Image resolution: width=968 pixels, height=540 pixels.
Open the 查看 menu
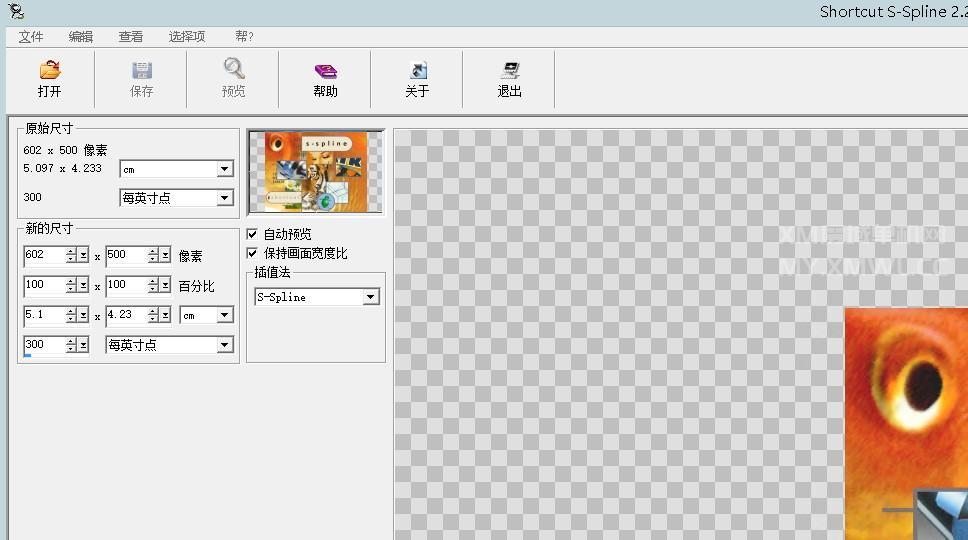[131, 36]
